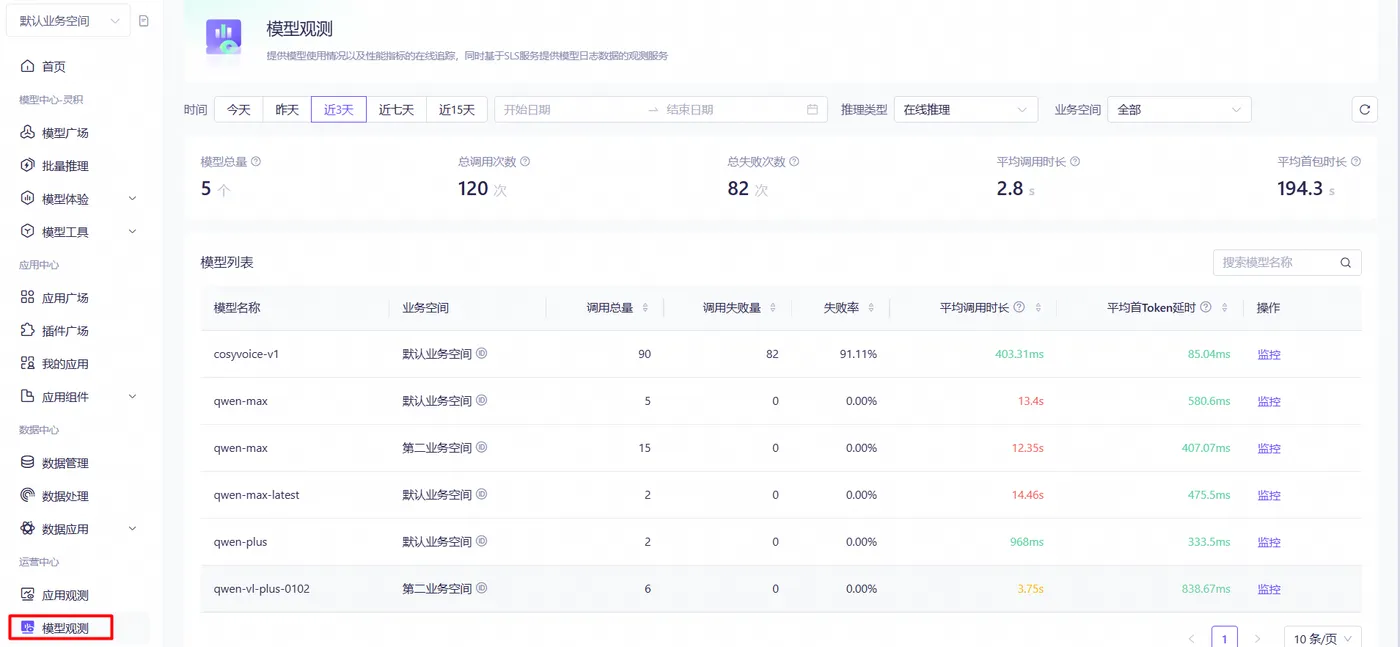1400x647 pixels.
Task: Open the 推理类型 在线推理 dropdown
Action: (965, 110)
